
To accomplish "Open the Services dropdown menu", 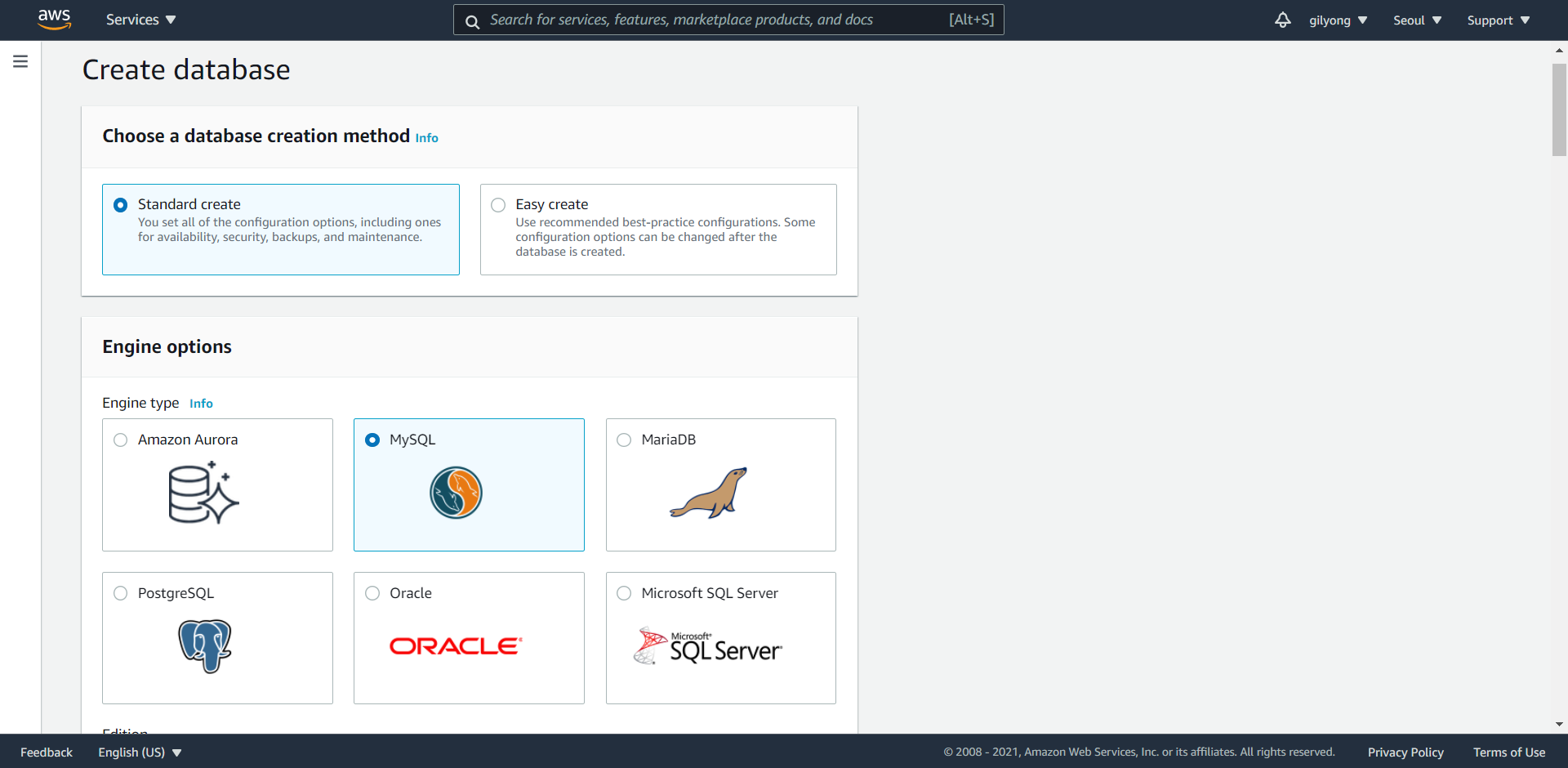I will coord(140,20).
